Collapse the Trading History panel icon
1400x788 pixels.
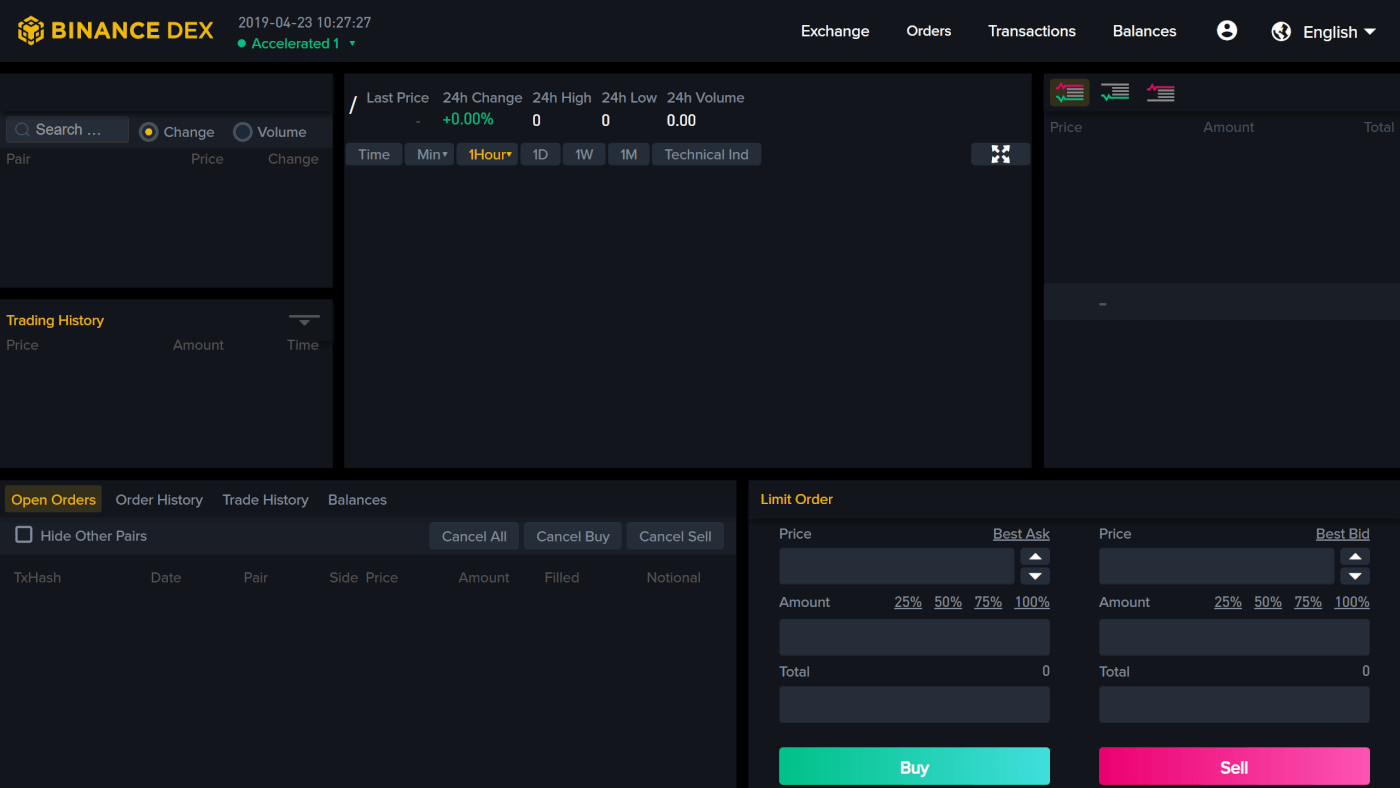(x=304, y=321)
